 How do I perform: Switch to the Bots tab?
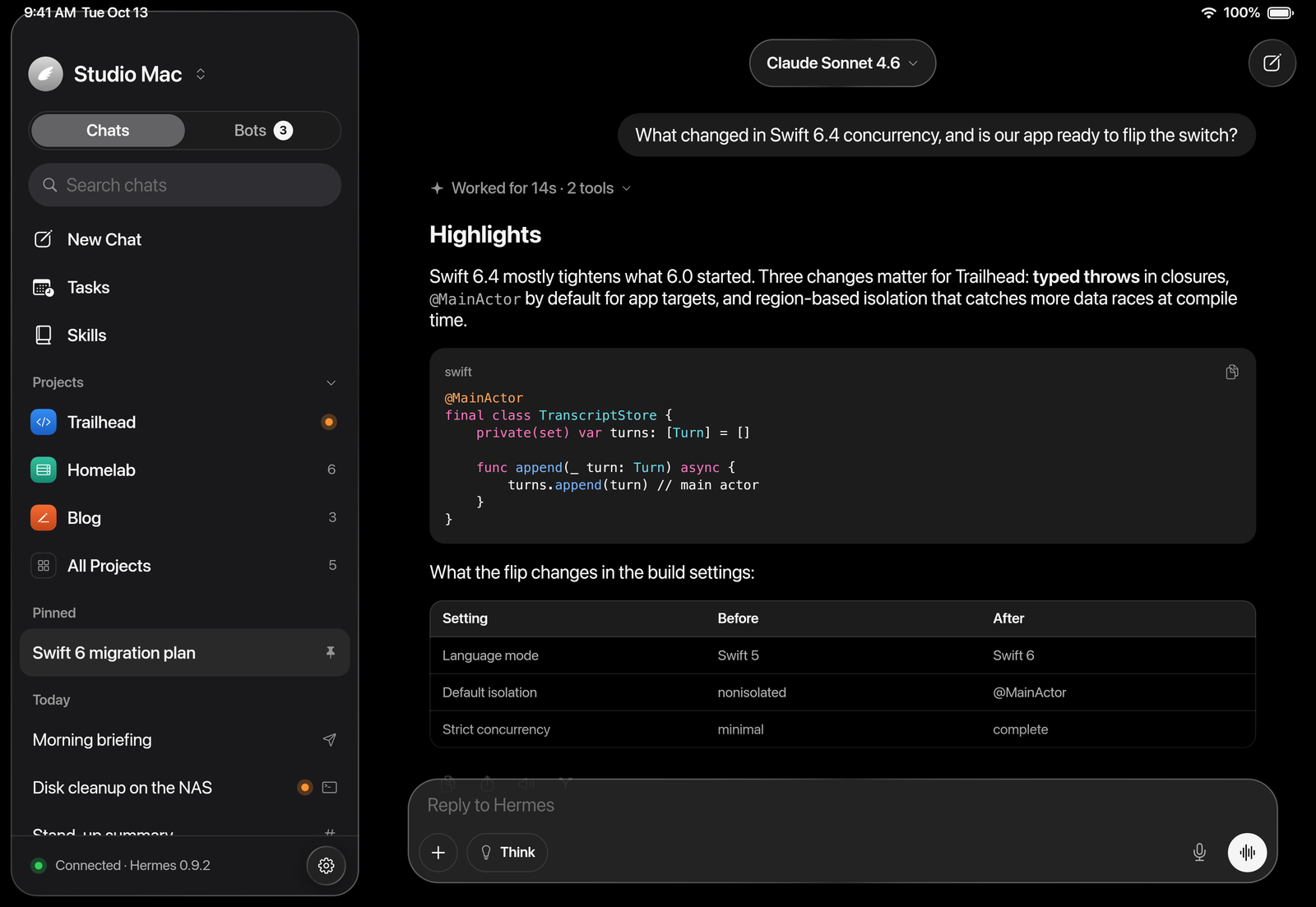coord(262,131)
